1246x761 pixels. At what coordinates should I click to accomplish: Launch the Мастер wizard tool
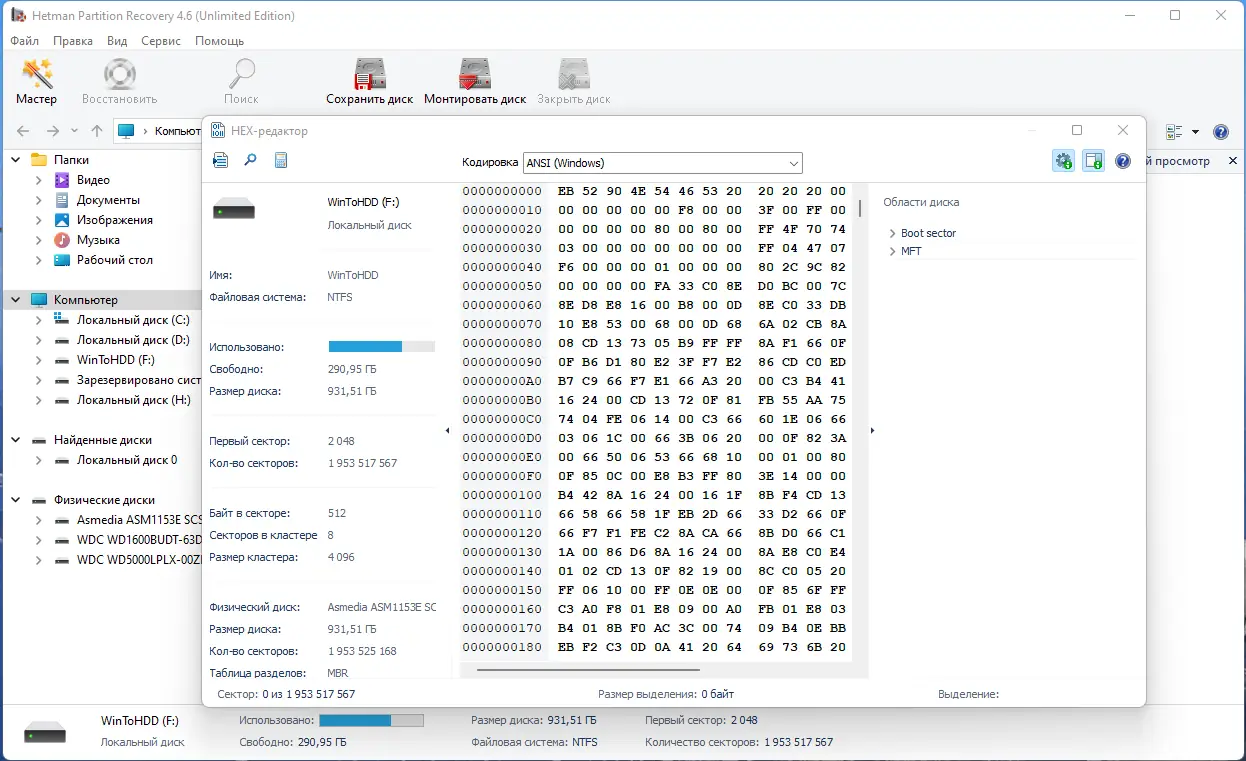point(36,81)
